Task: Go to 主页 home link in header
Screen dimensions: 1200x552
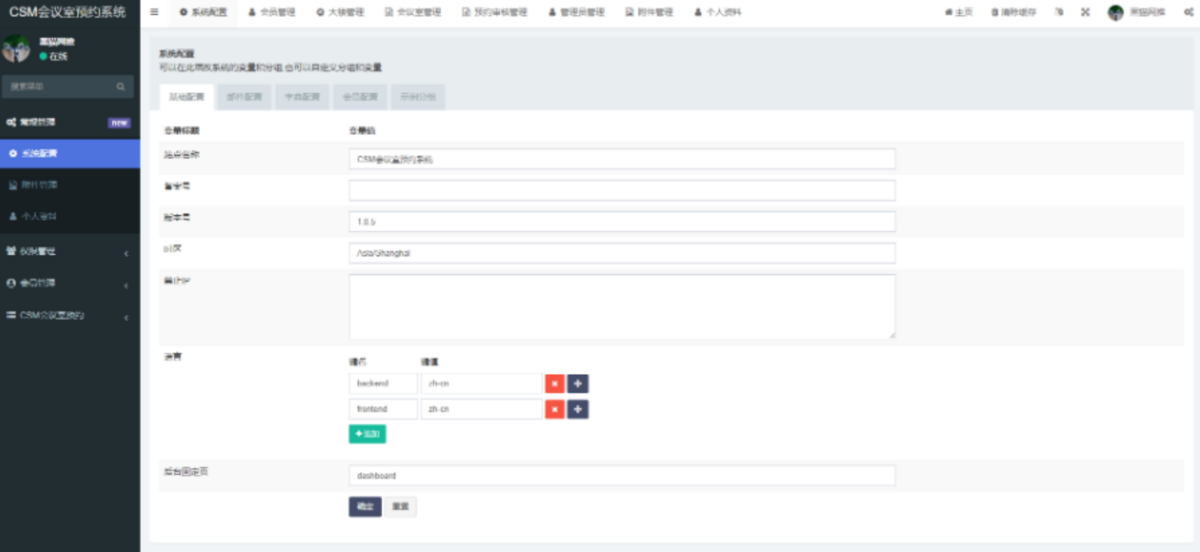Action: (959, 12)
